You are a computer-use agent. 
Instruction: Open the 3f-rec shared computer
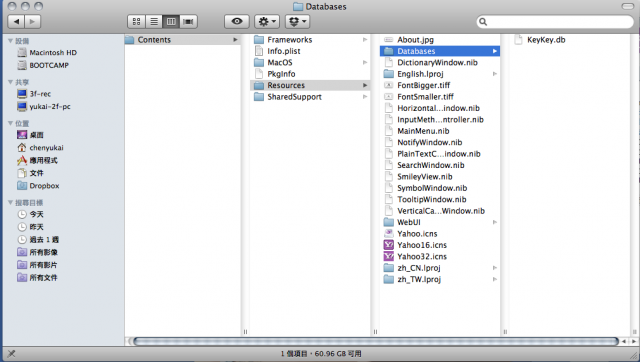coord(34,94)
